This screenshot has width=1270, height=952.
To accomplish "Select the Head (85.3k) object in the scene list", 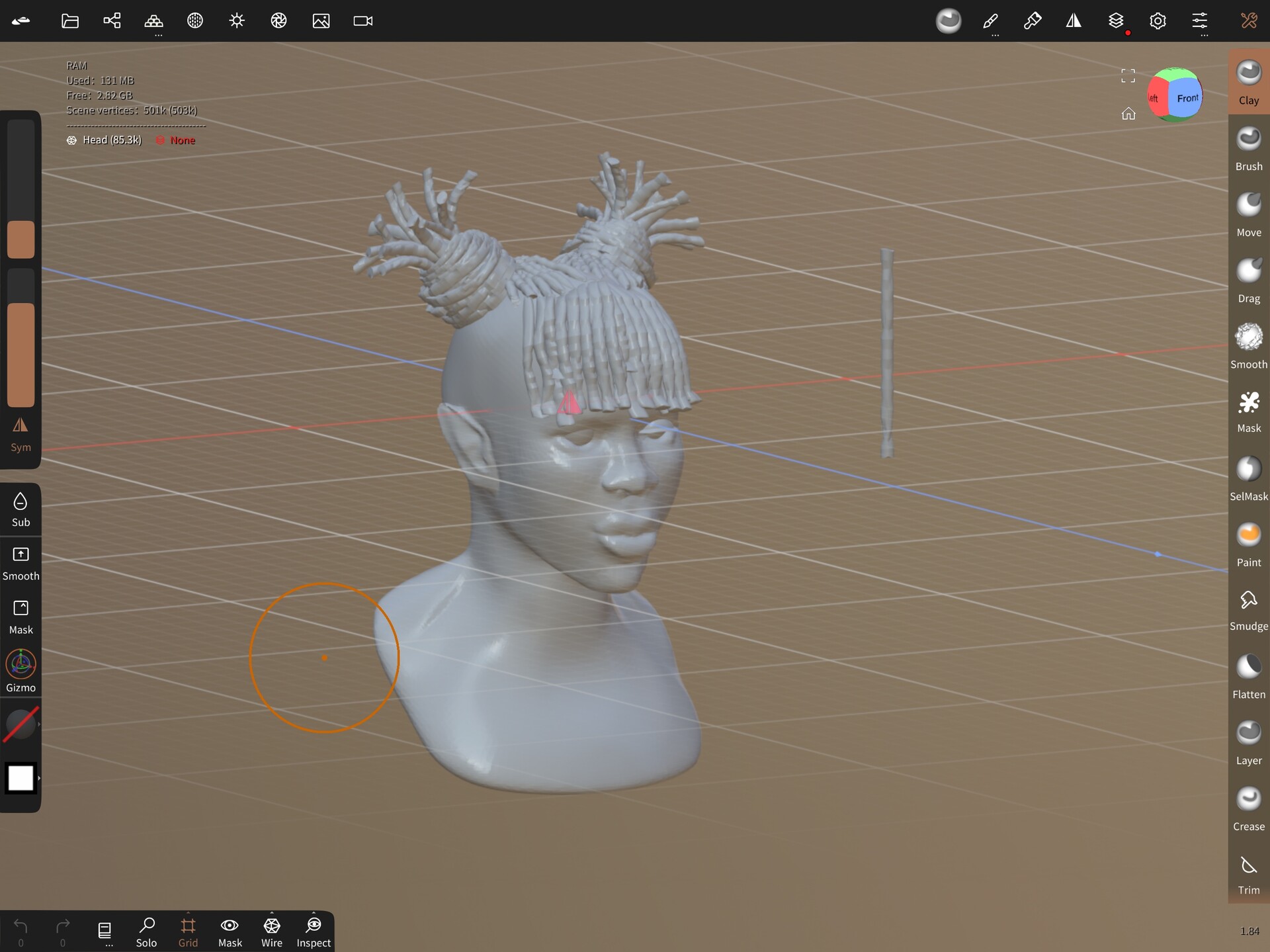I will (111, 140).
